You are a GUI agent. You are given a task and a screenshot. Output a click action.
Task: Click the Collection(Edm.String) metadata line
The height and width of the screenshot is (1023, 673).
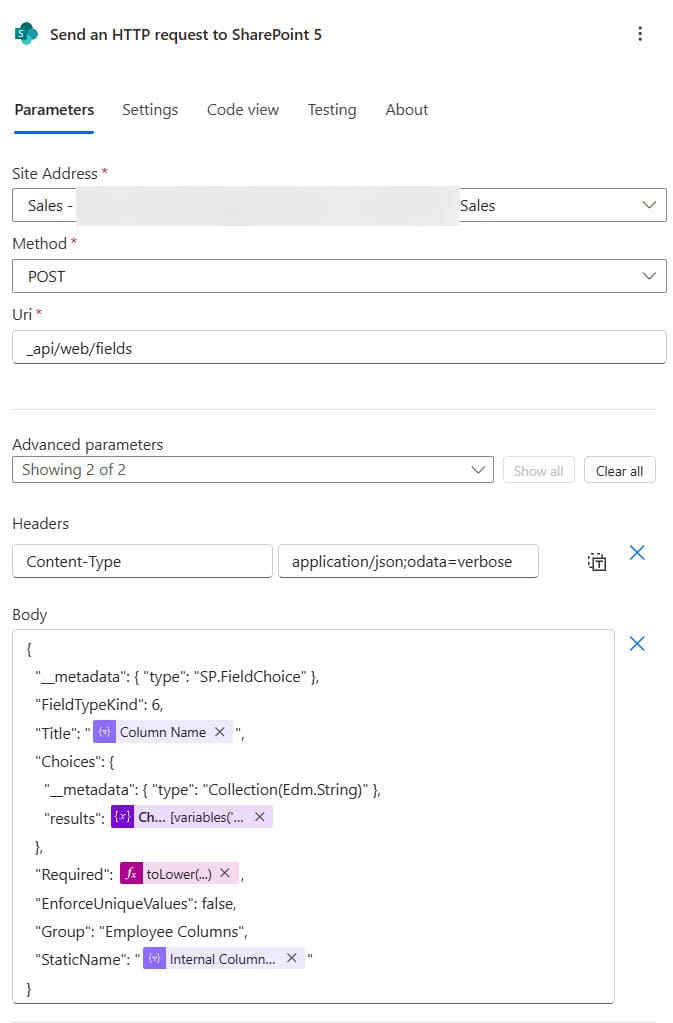tap(213, 789)
